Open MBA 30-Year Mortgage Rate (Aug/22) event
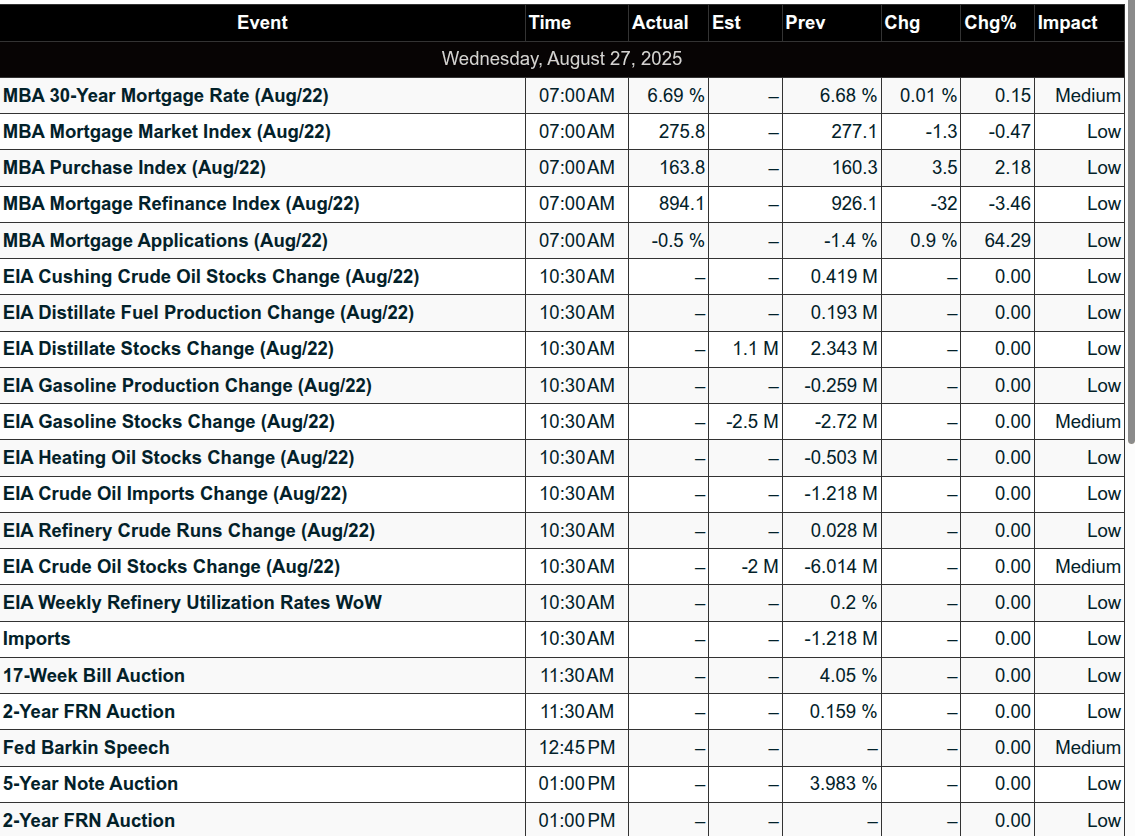 166,96
